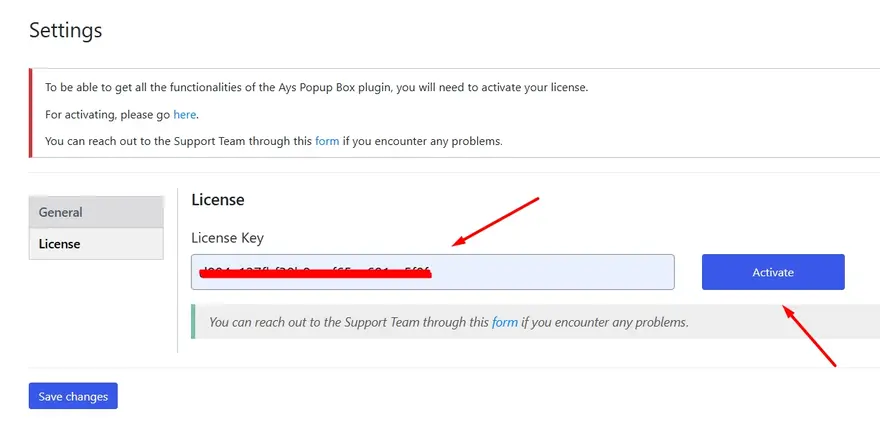Click the License section heading

[218, 200]
